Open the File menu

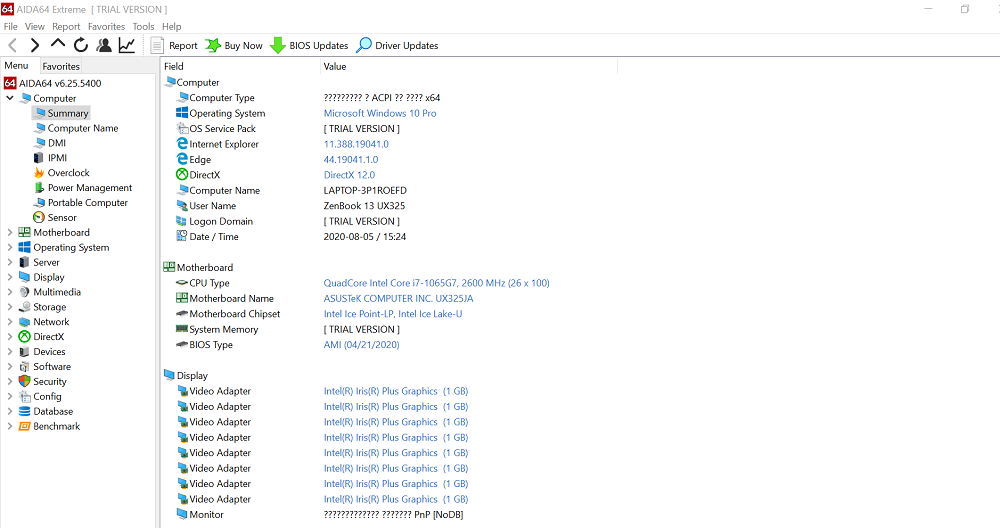[11, 26]
